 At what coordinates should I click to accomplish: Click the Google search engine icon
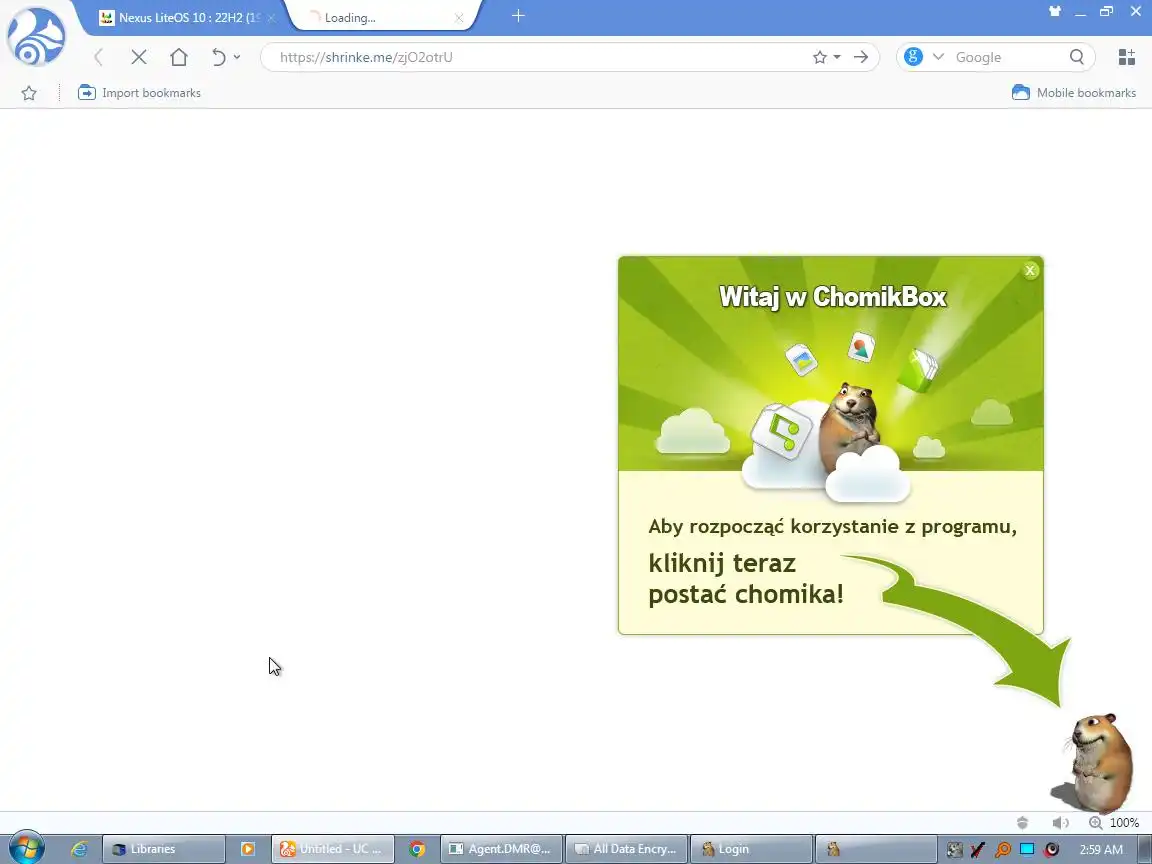tap(913, 57)
